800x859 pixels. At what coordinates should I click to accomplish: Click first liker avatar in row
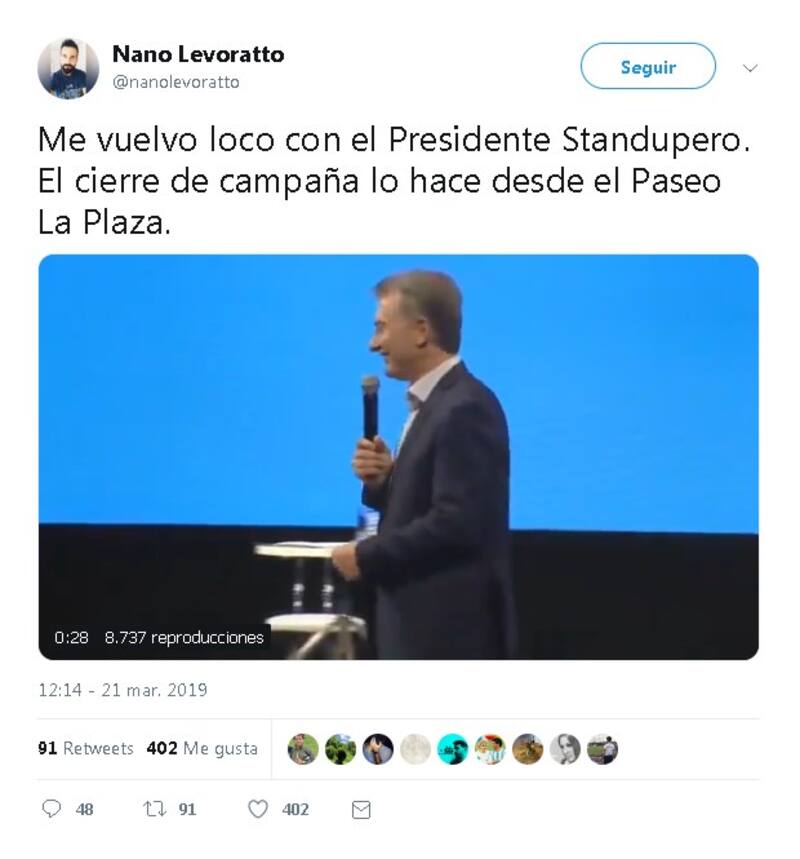303,749
